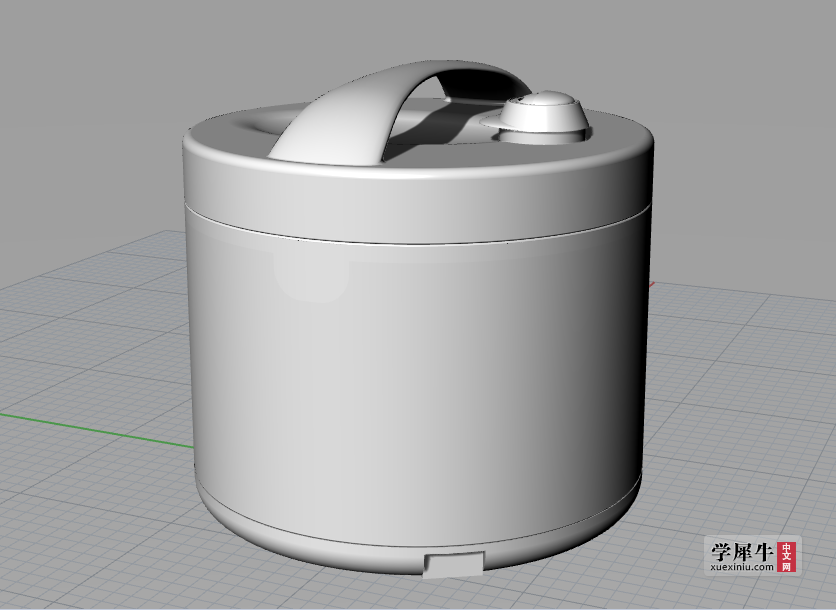Click the green axis line on the grid
The image size is (836, 610).
[96, 430]
